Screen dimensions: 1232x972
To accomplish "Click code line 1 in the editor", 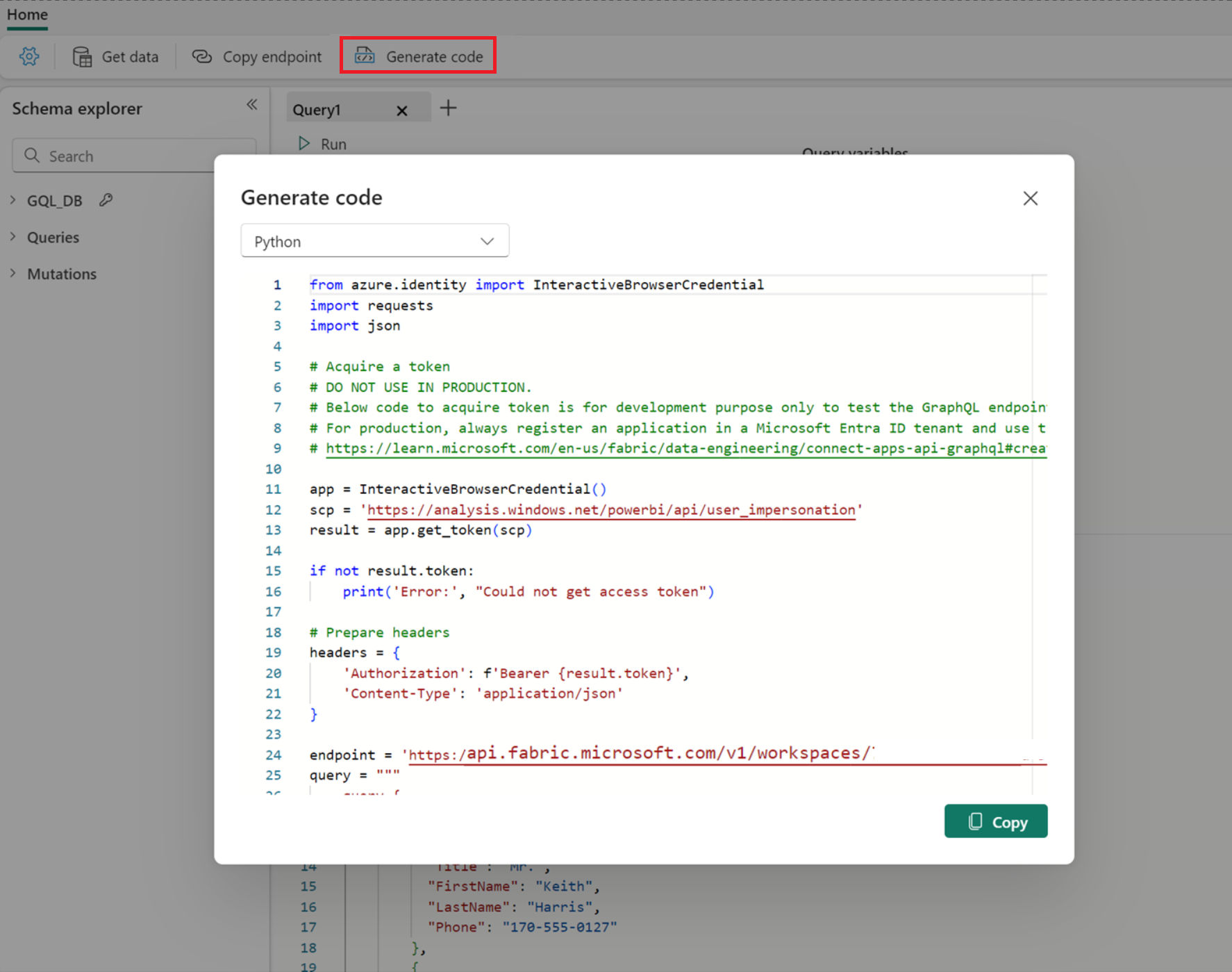I will tap(536, 285).
